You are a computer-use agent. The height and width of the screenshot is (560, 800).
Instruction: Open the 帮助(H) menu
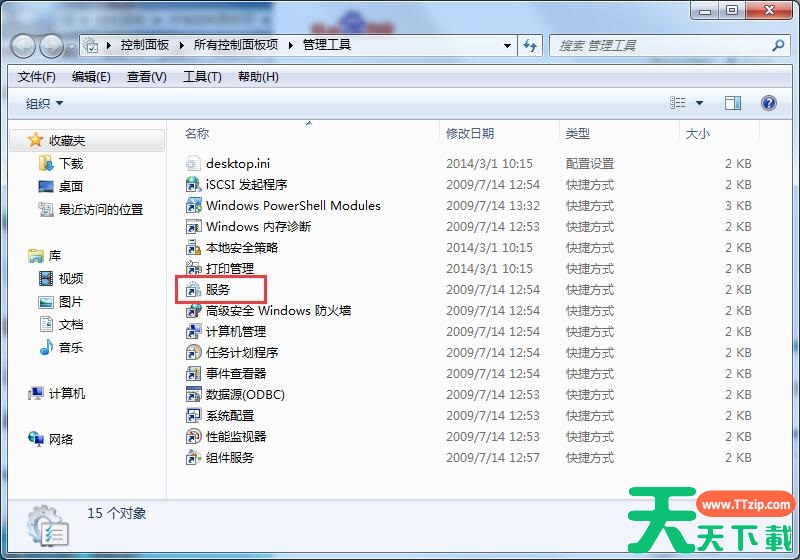click(258, 77)
